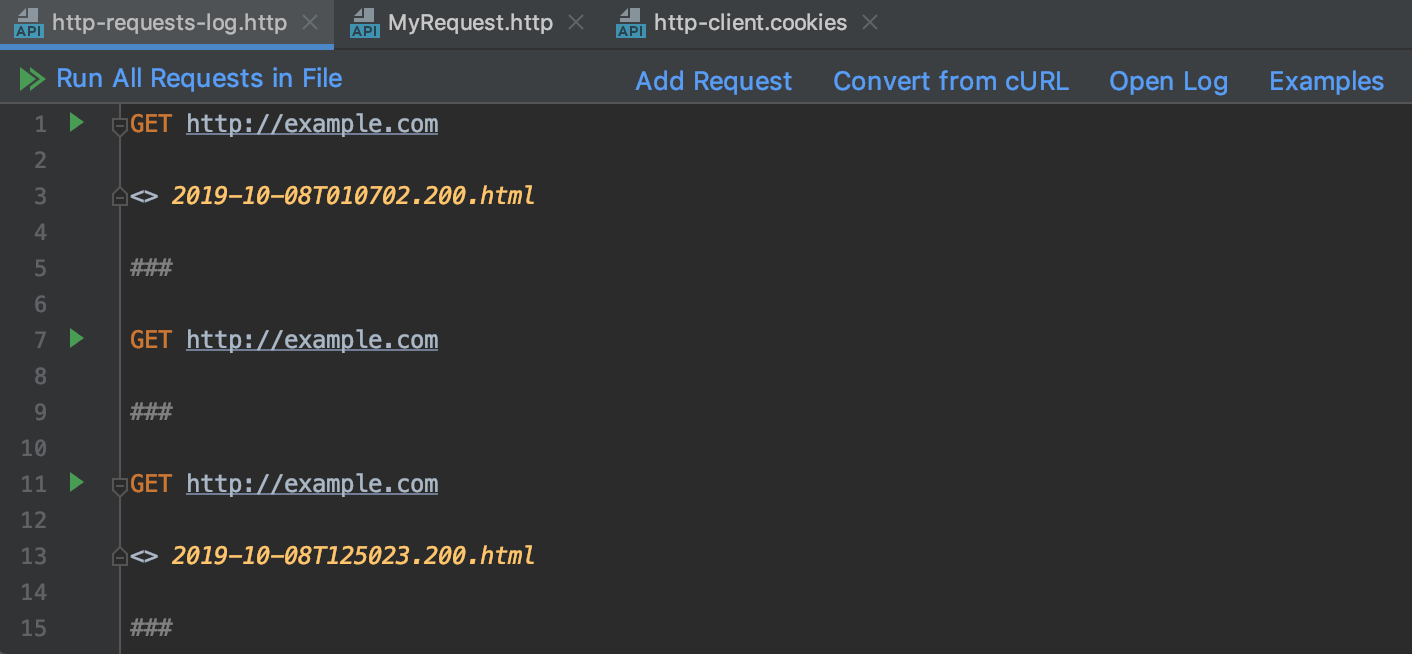The height and width of the screenshot is (654, 1412).
Task: Close the http-client.cookies tab
Action: point(870,22)
